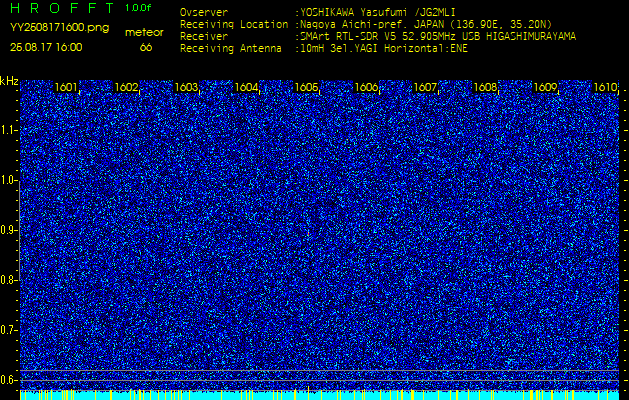
Task: Click the 'meteor' label
Action: (144, 33)
